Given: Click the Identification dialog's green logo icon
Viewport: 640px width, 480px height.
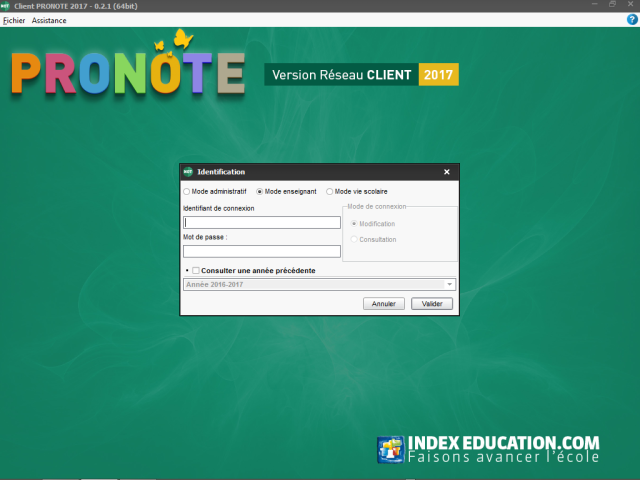Looking at the screenshot, I should [x=188, y=172].
